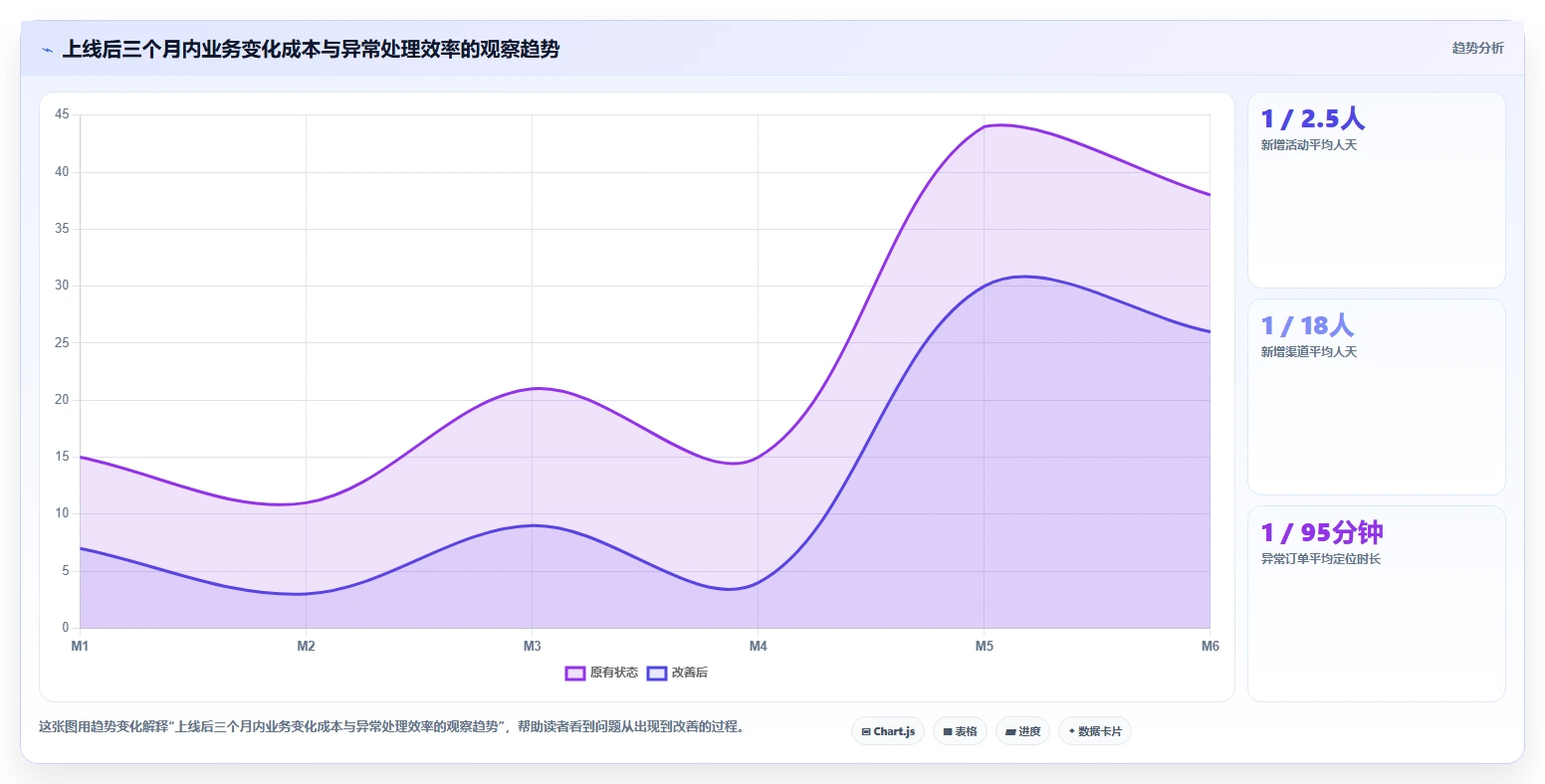Click the 1 / 2.5人 metric value

[x=1312, y=119]
